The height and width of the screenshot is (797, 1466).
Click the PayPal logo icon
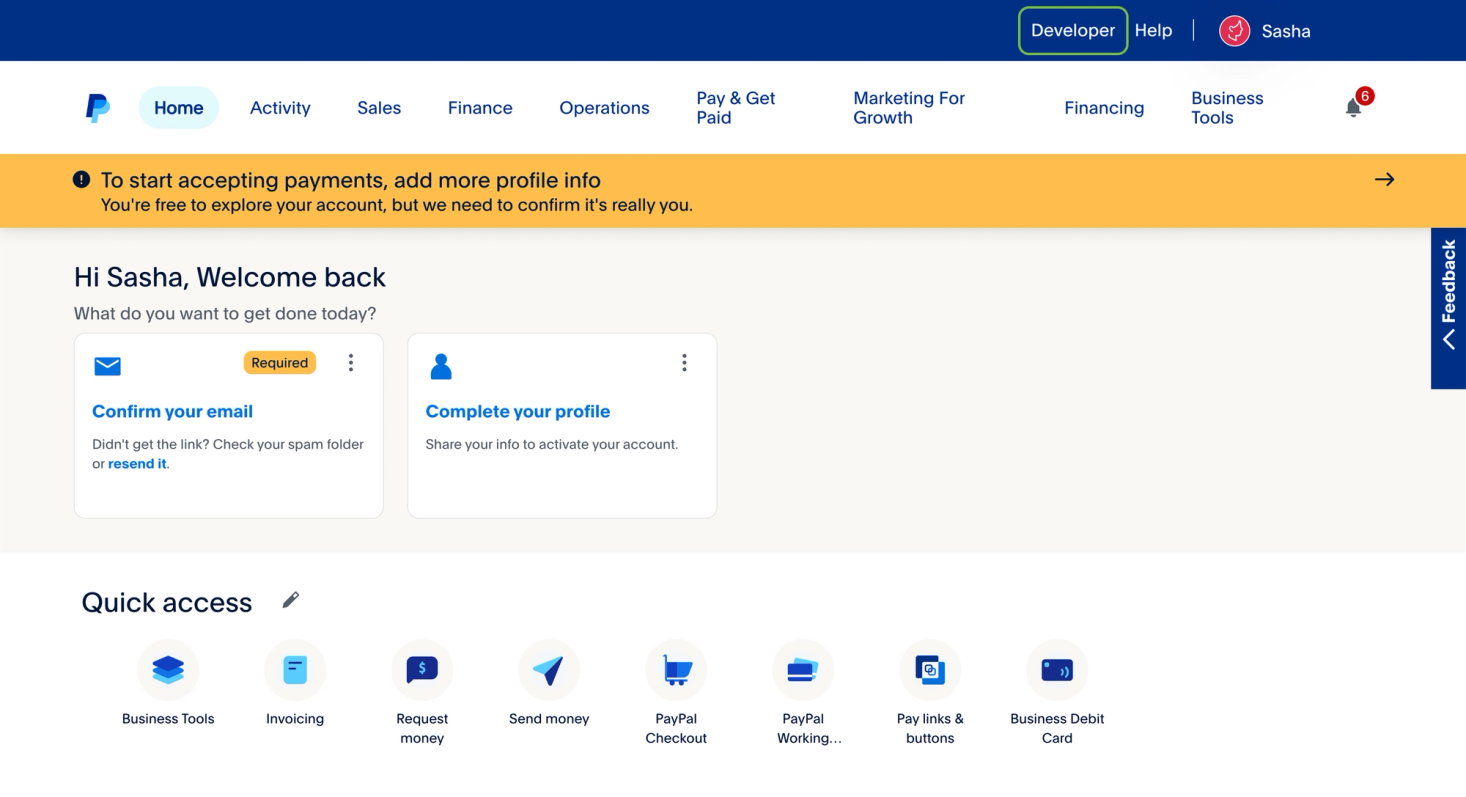coord(97,108)
